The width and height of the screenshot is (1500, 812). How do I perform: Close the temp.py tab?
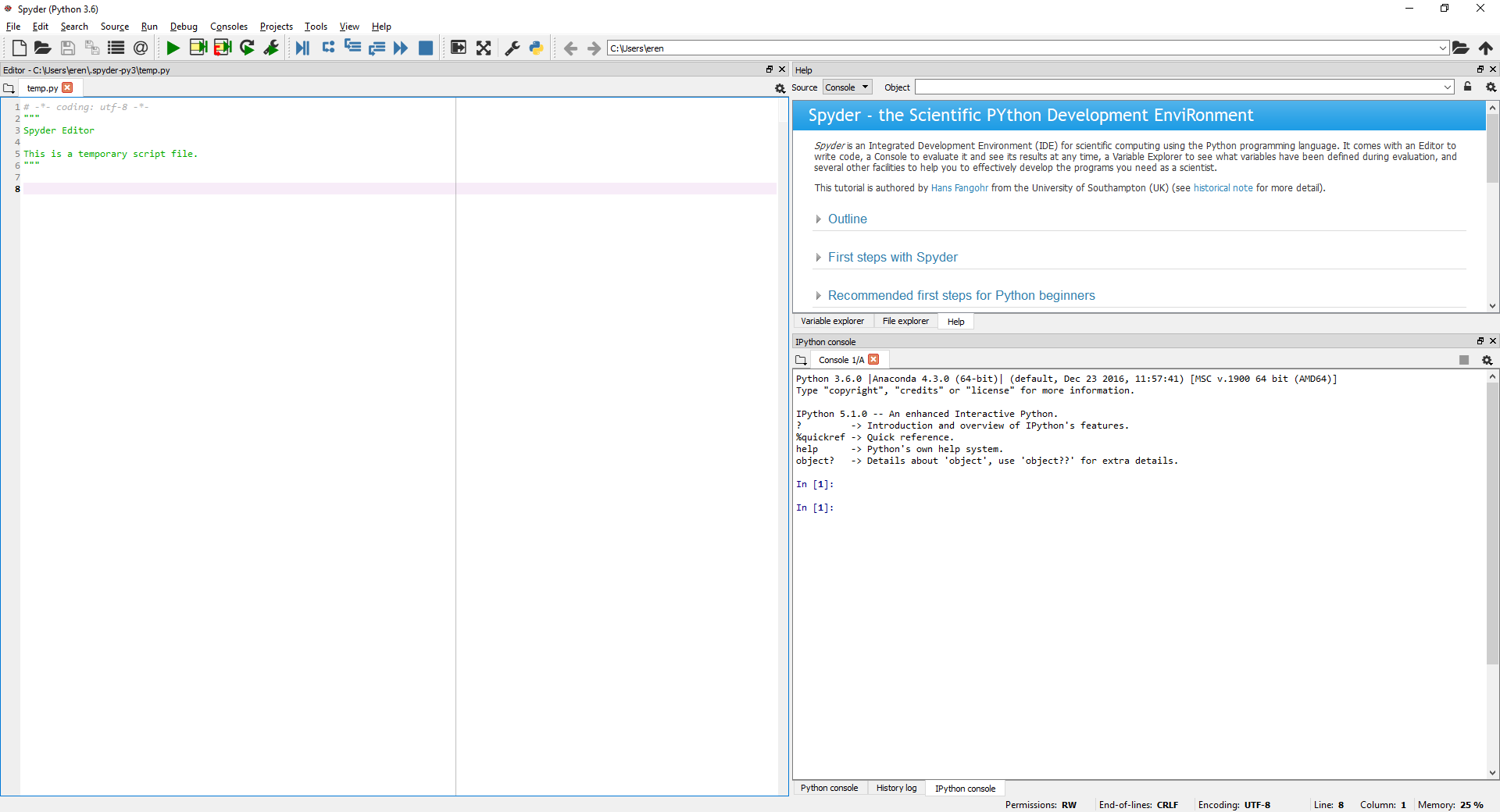click(x=67, y=87)
